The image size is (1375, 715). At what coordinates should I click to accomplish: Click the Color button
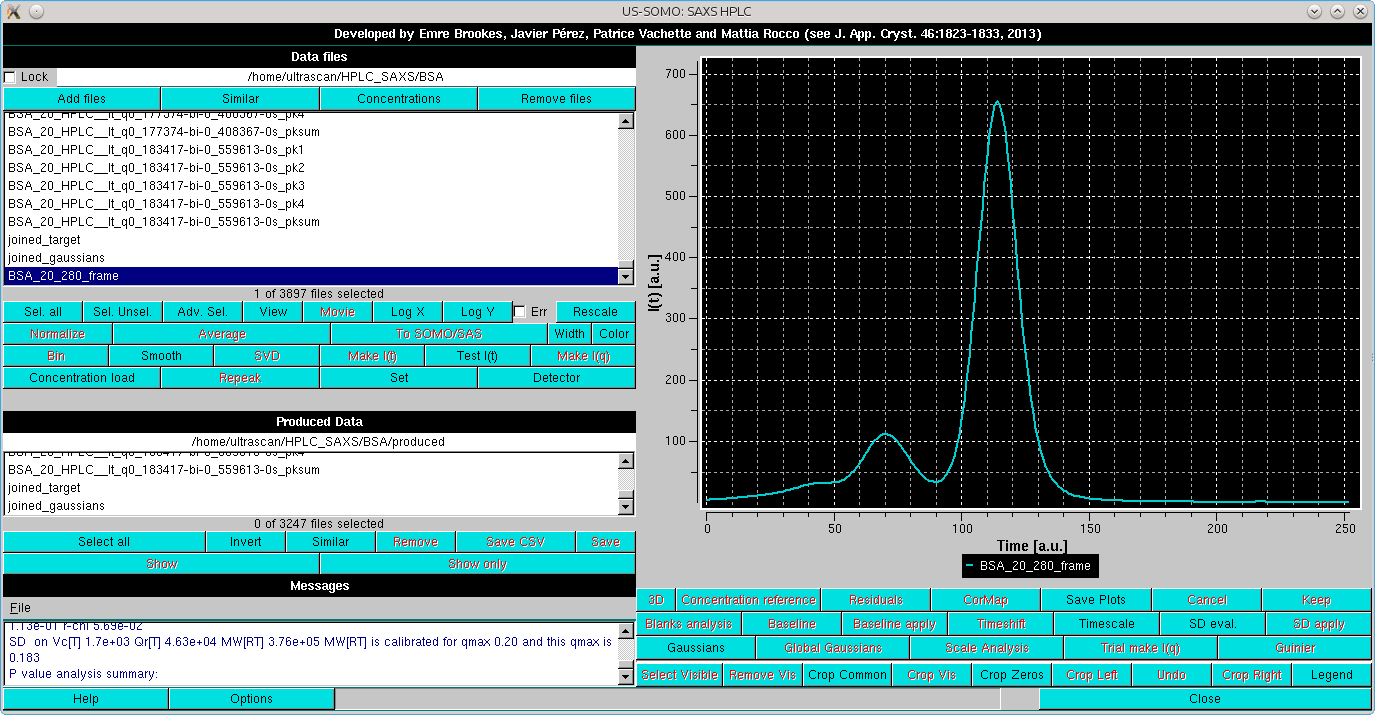click(614, 334)
